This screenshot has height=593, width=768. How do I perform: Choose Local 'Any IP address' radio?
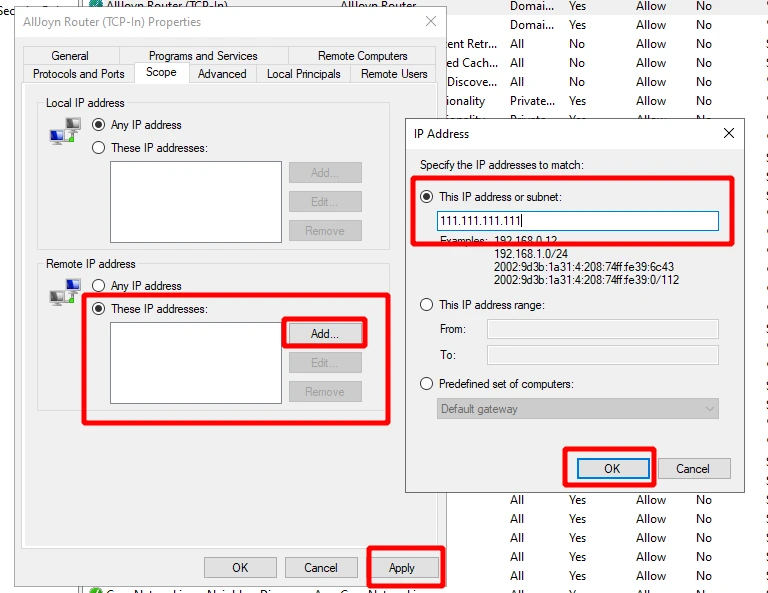(x=98, y=124)
